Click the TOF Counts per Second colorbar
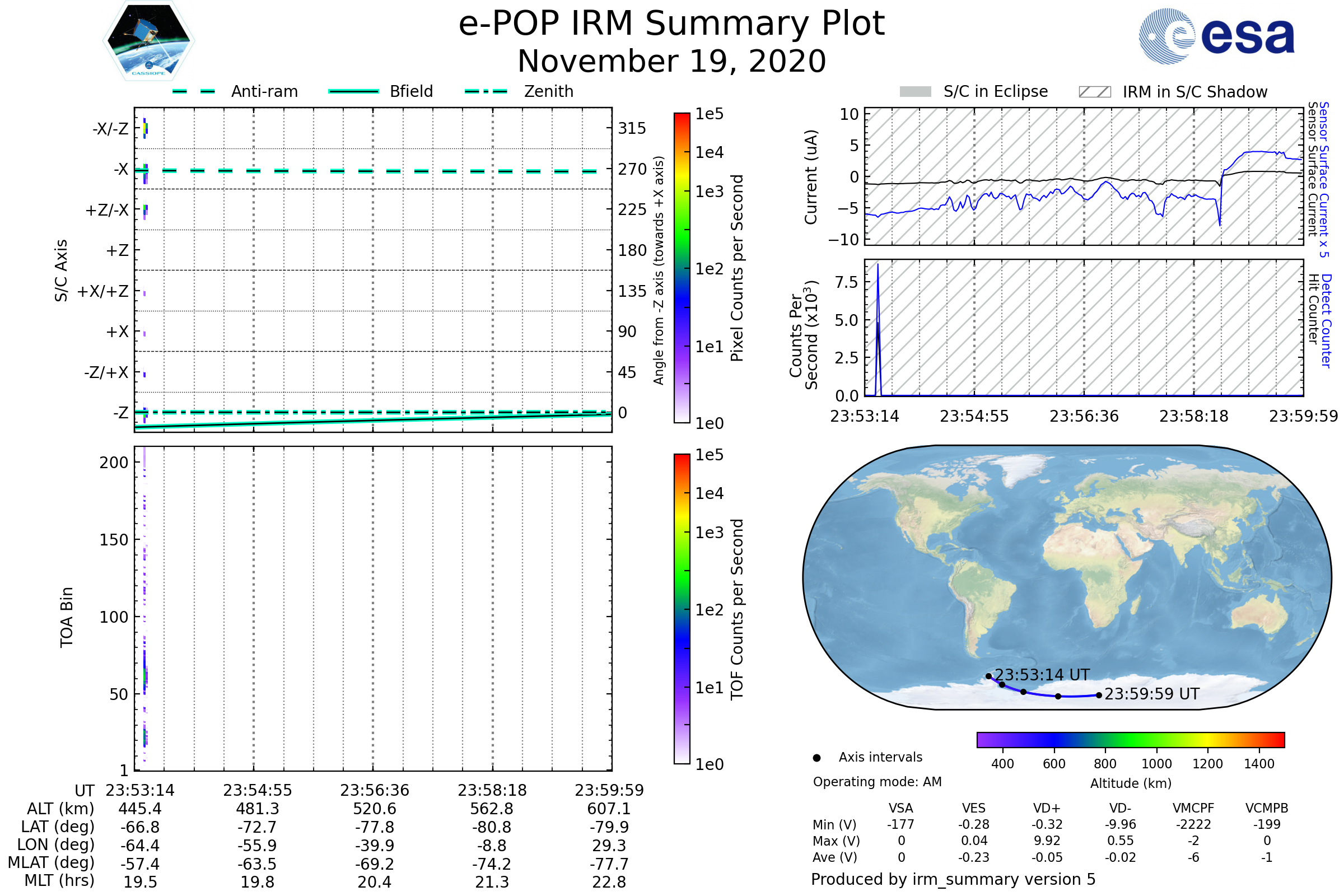Viewport: 1344px width, 896px height. coord(682,609)
